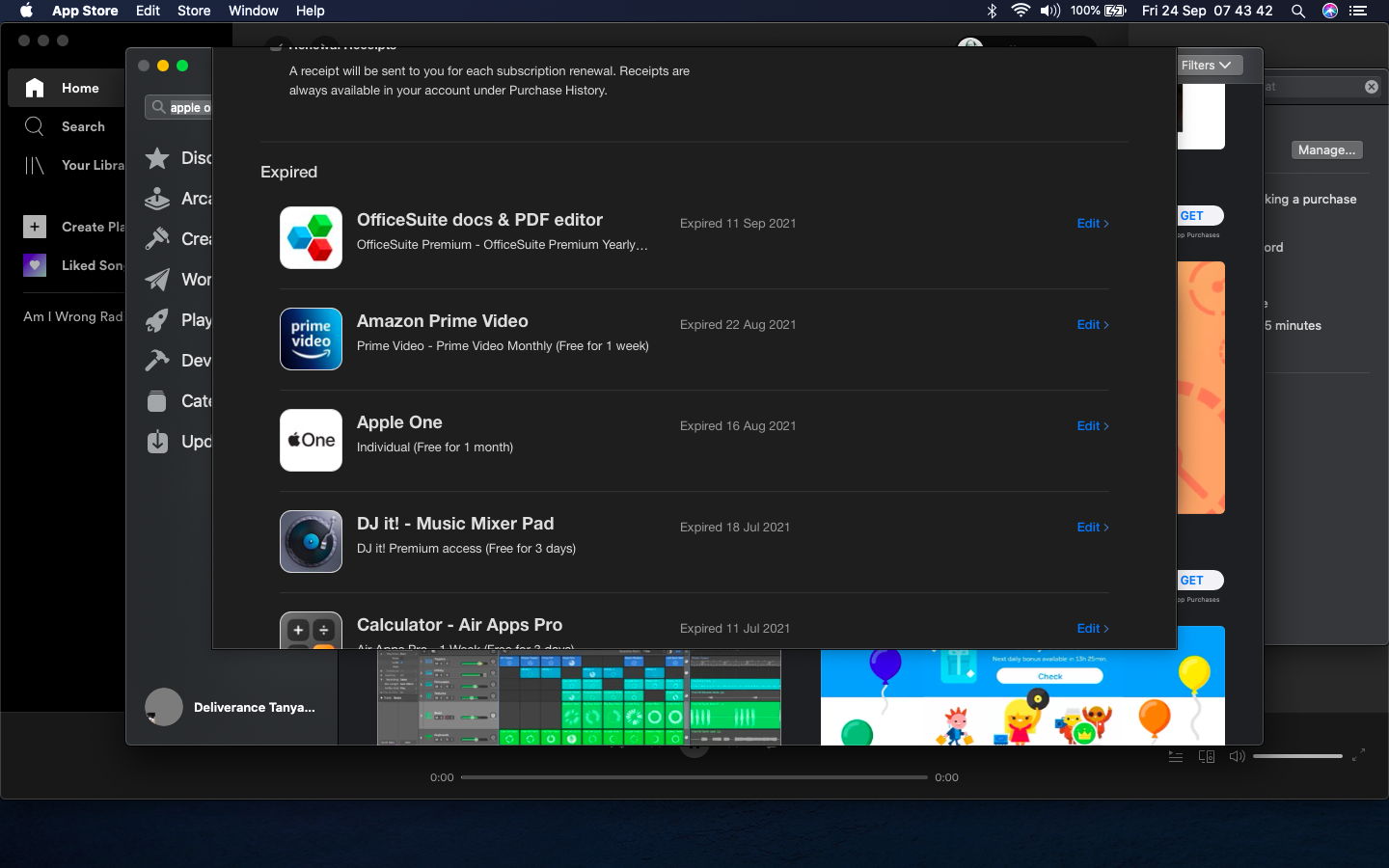1389x868 pixels.
Task: Click the App Store search field
Action: pos(179,107)
